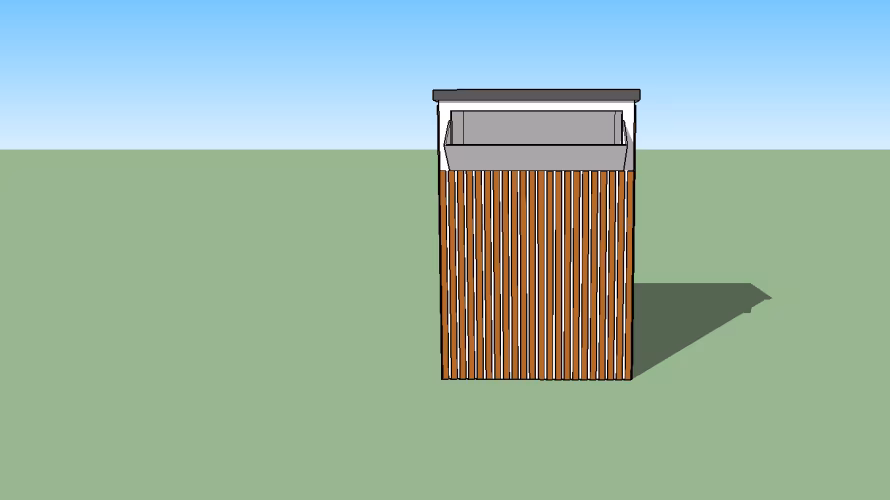Click the bottom-left corner of the wood wall
Screen dimensions: 890x500
click(443, 378)
